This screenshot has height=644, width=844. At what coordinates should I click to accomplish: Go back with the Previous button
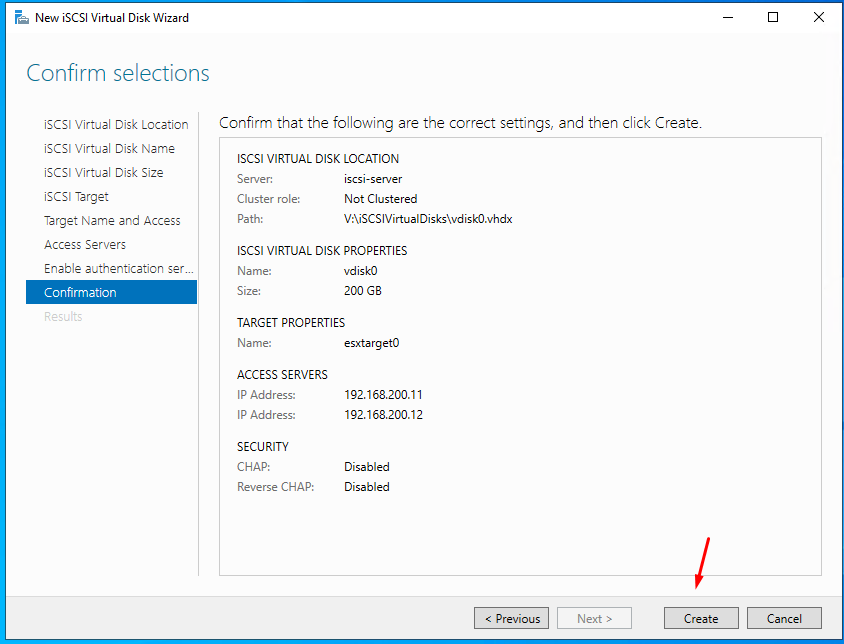coord(512,618)
